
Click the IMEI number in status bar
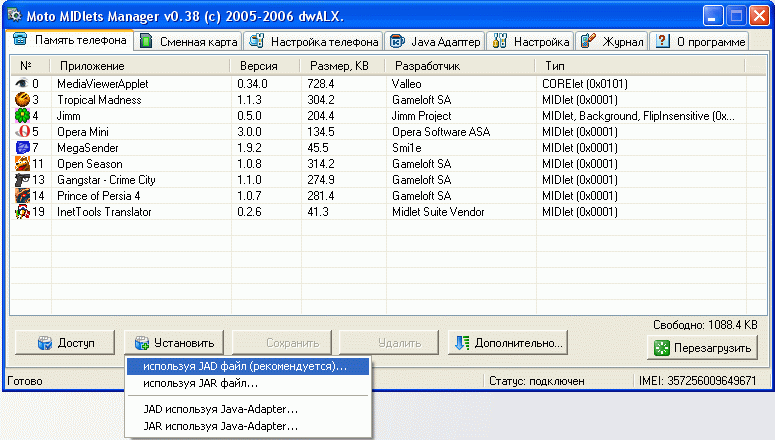click(x=697, y=381)
